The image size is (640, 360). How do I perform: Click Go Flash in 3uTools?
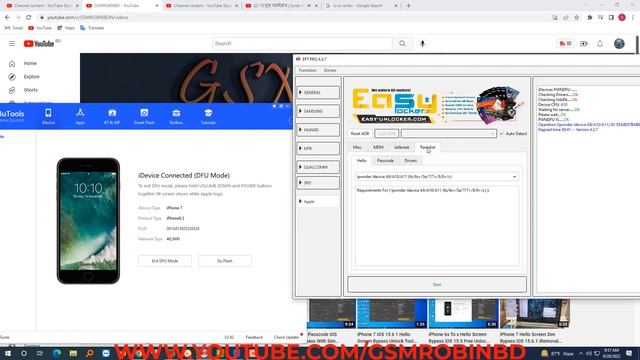click(224, 261)
